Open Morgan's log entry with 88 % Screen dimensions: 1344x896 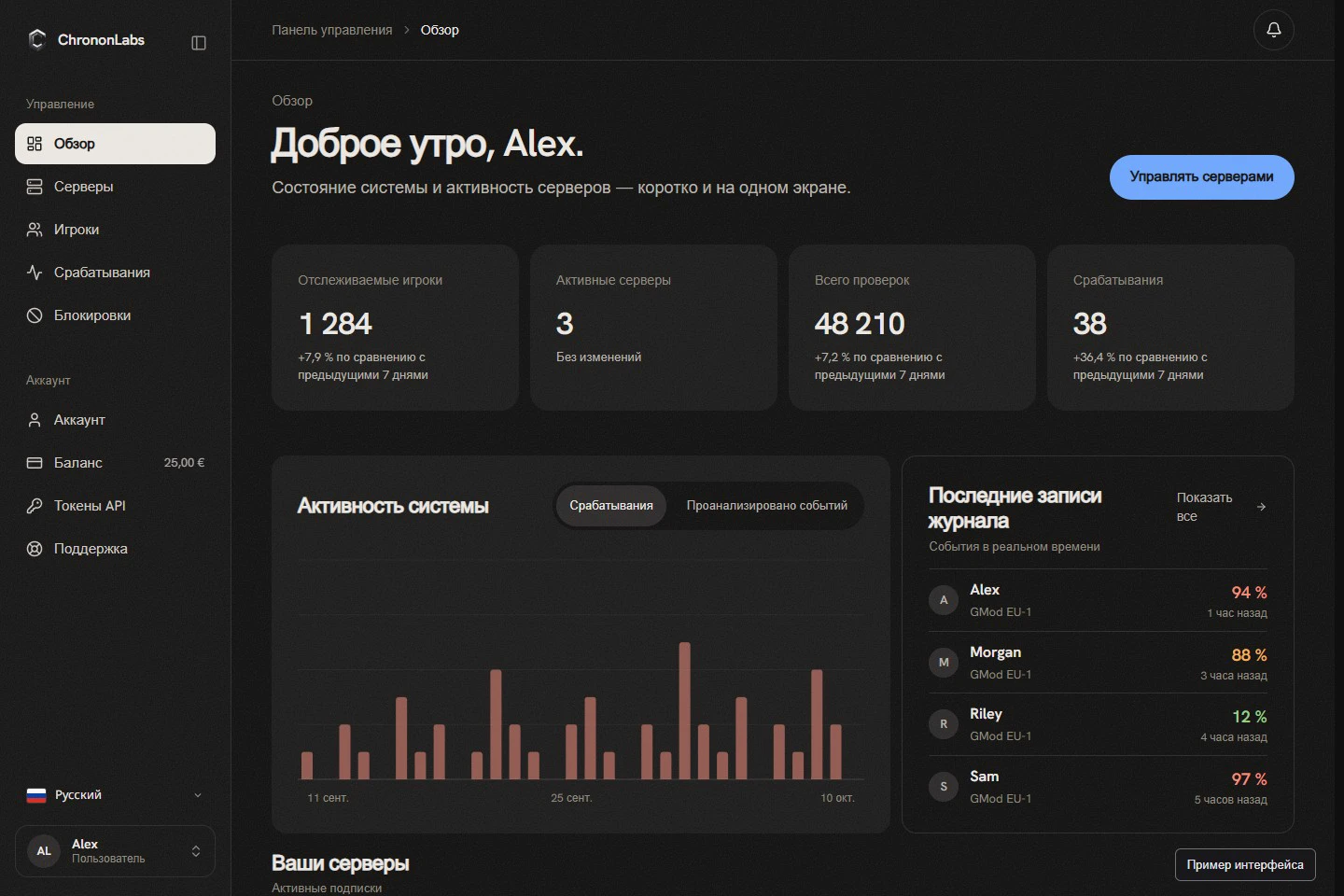coord(1098,663)
